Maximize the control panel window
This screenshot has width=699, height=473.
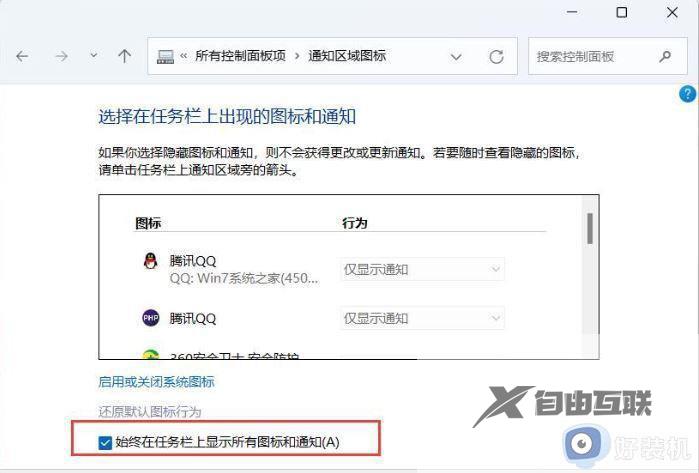(x=621, y=12)
